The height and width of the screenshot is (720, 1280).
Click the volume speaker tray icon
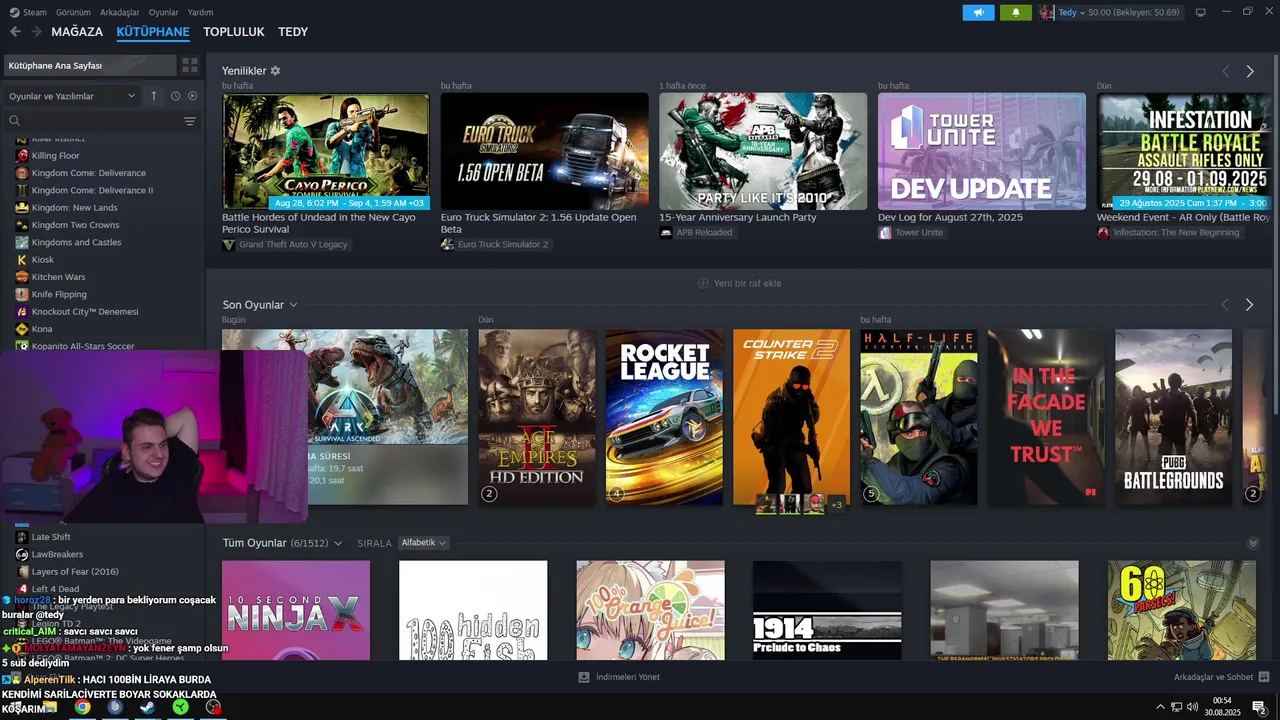click(1192, 707)
